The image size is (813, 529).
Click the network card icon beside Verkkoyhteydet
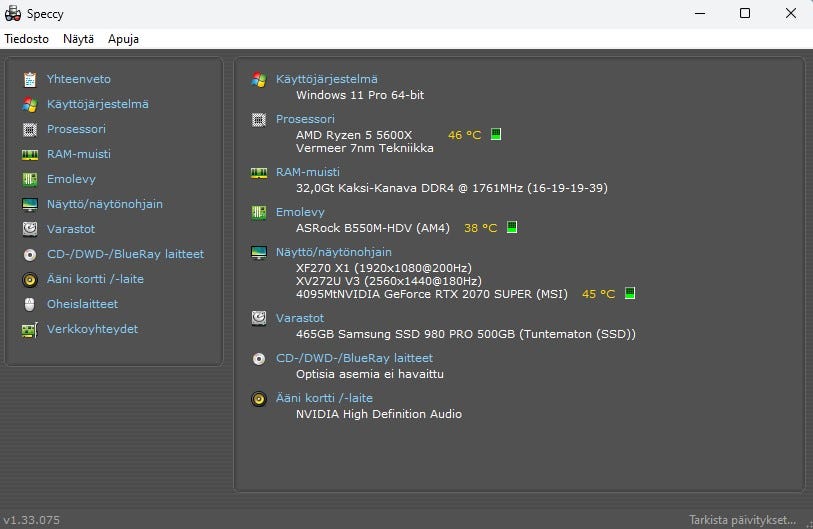click(x=30, y=330)
